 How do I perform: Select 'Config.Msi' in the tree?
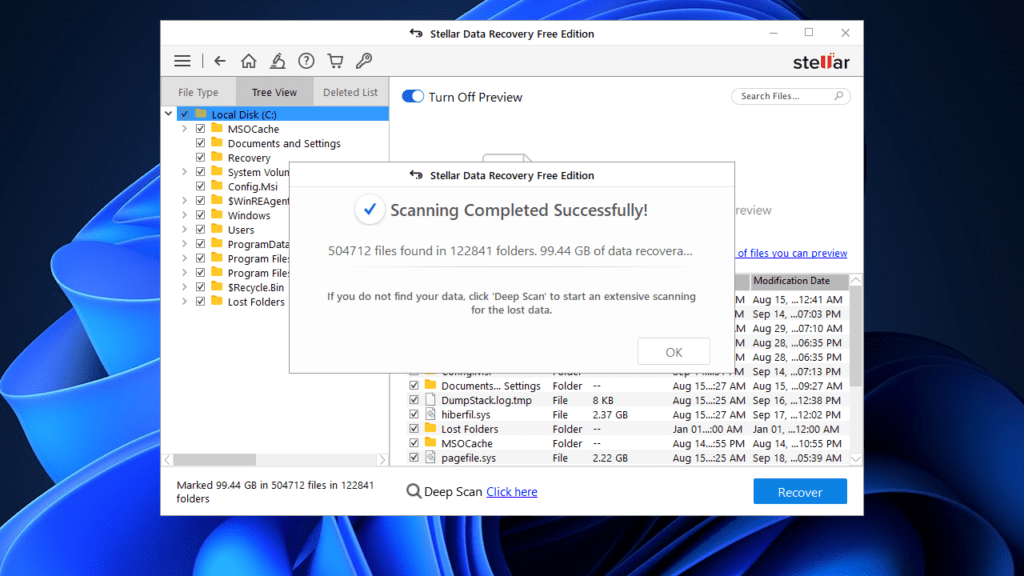[252, 186]
